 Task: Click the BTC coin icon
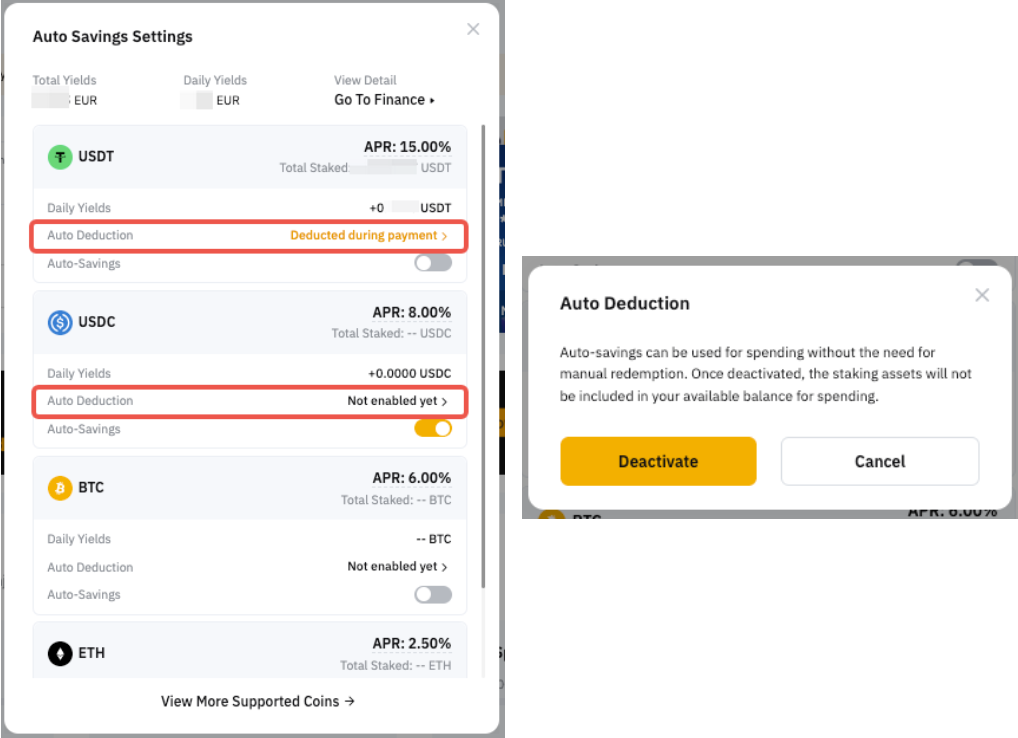[60, 488]
